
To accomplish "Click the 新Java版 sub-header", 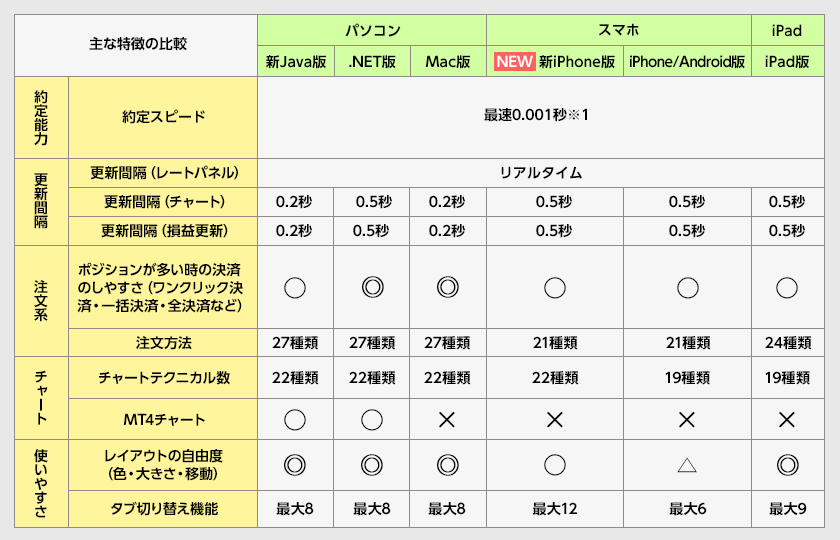I will tap(295, 61).
